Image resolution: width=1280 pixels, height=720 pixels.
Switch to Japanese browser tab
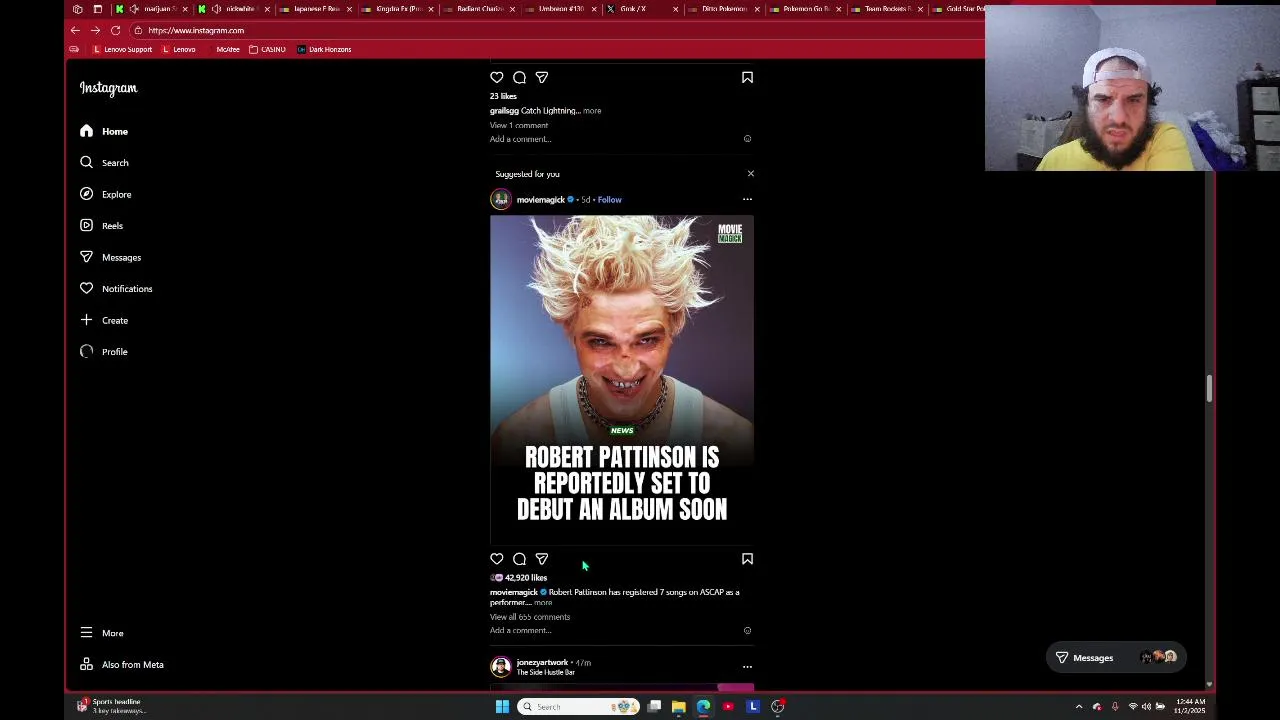coord(315,9)
